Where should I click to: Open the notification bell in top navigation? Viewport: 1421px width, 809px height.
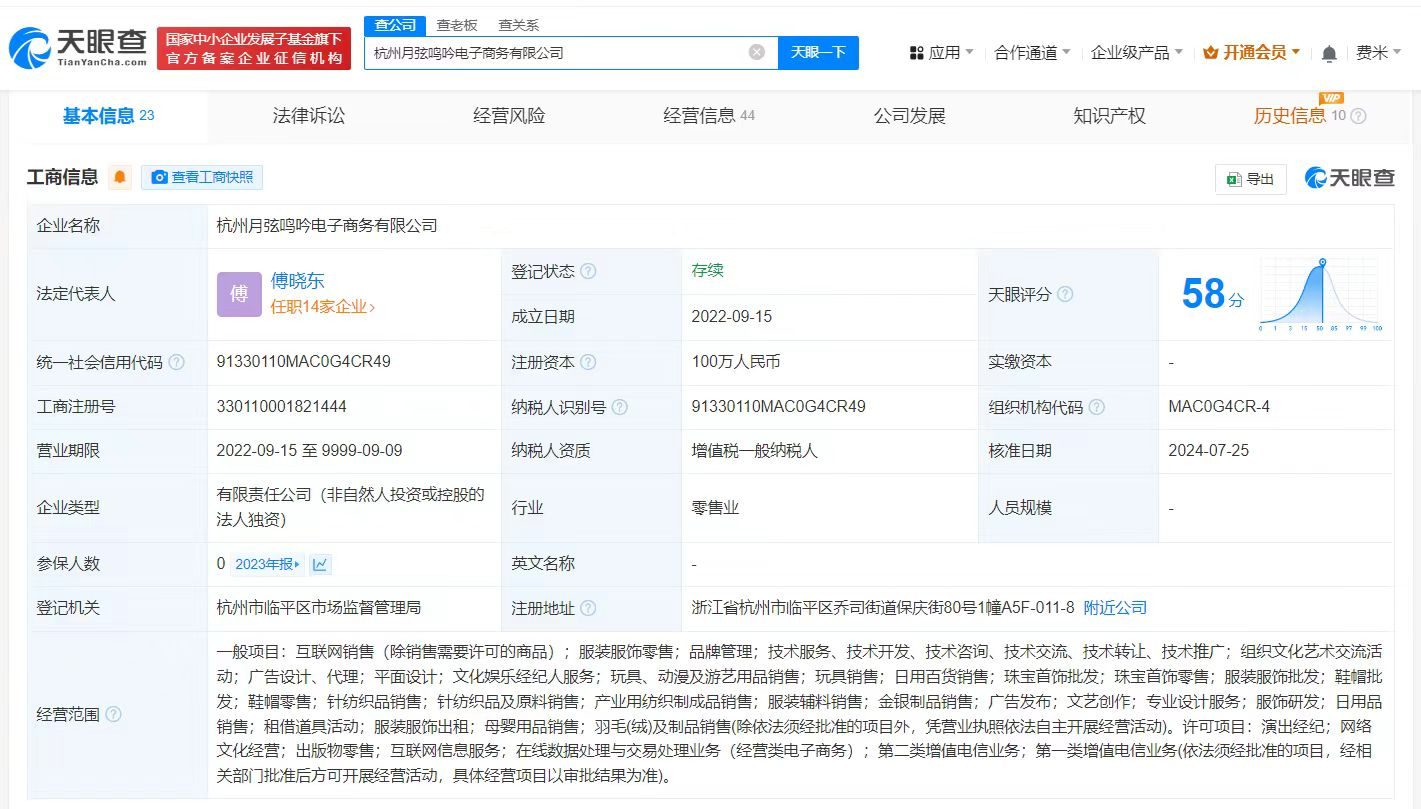(1329, 51)
